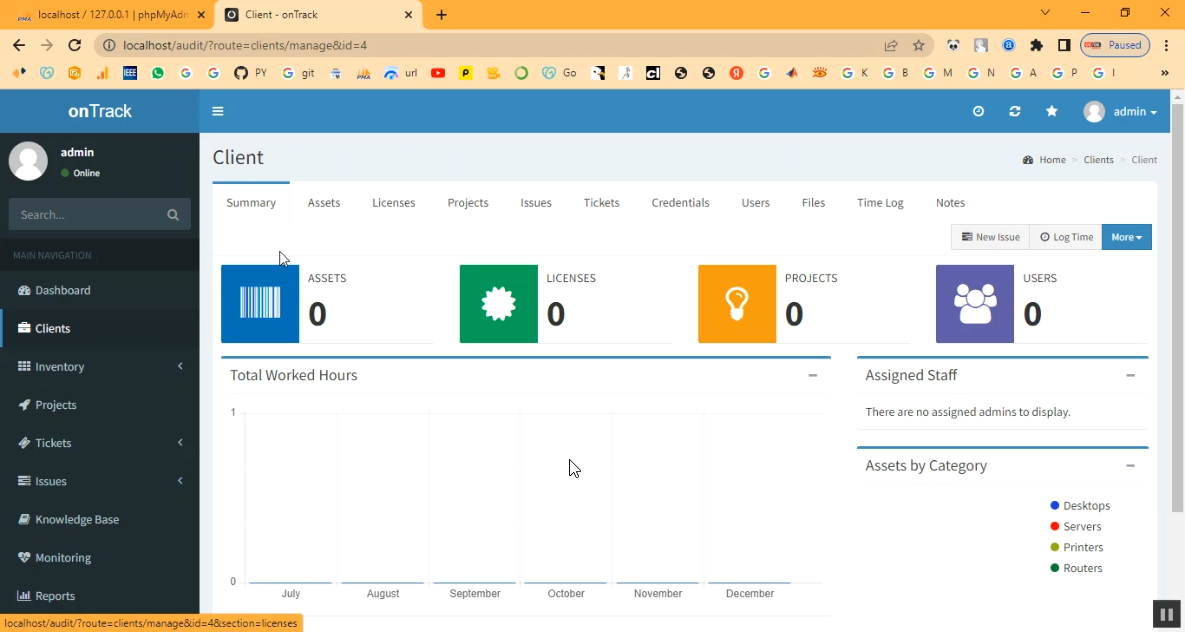Click the refresh icon in top navbar
The height and width of the screenshot is (632, 1185).
coord(1015,111)
